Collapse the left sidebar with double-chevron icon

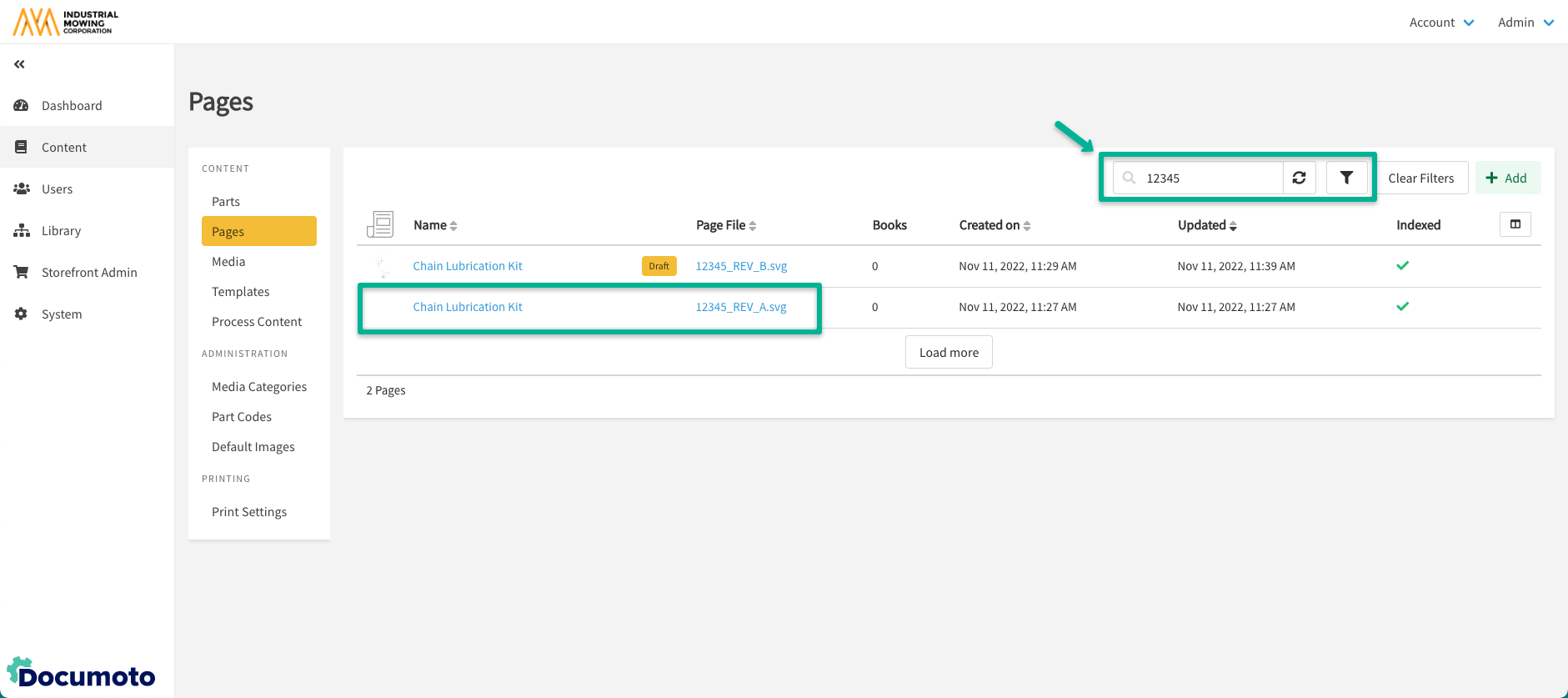click(x=19, y=64)
